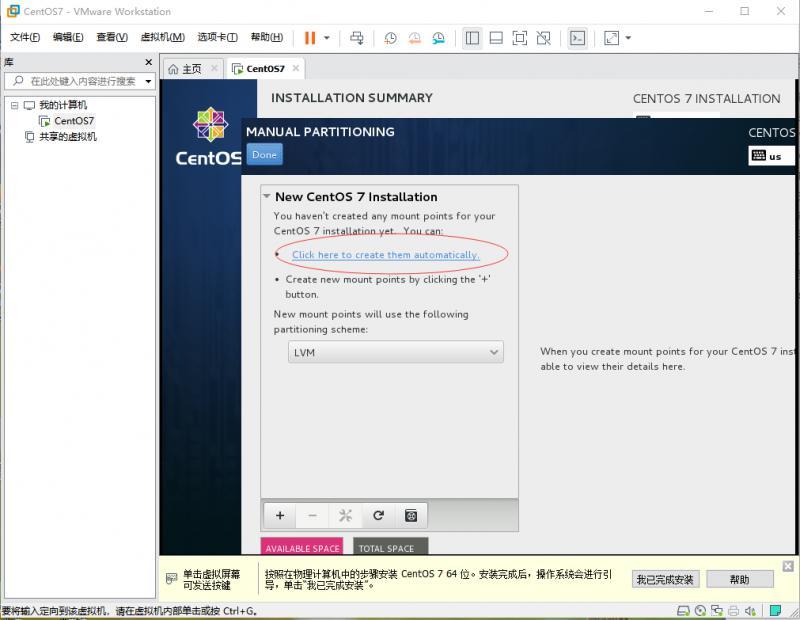Reload storage configuration refresh icon

click(378, 515)
